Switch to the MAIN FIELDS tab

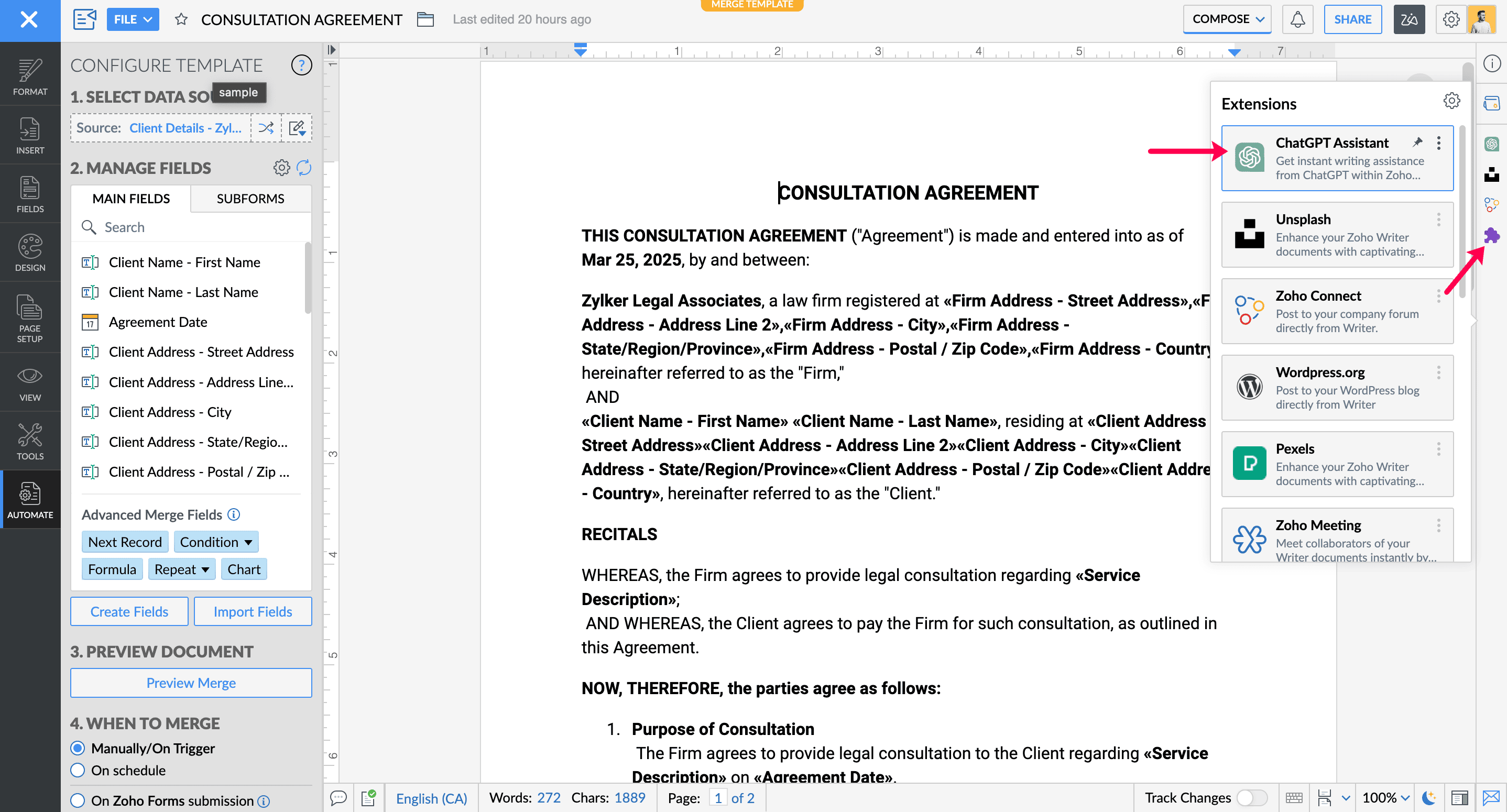coord(131,199)
